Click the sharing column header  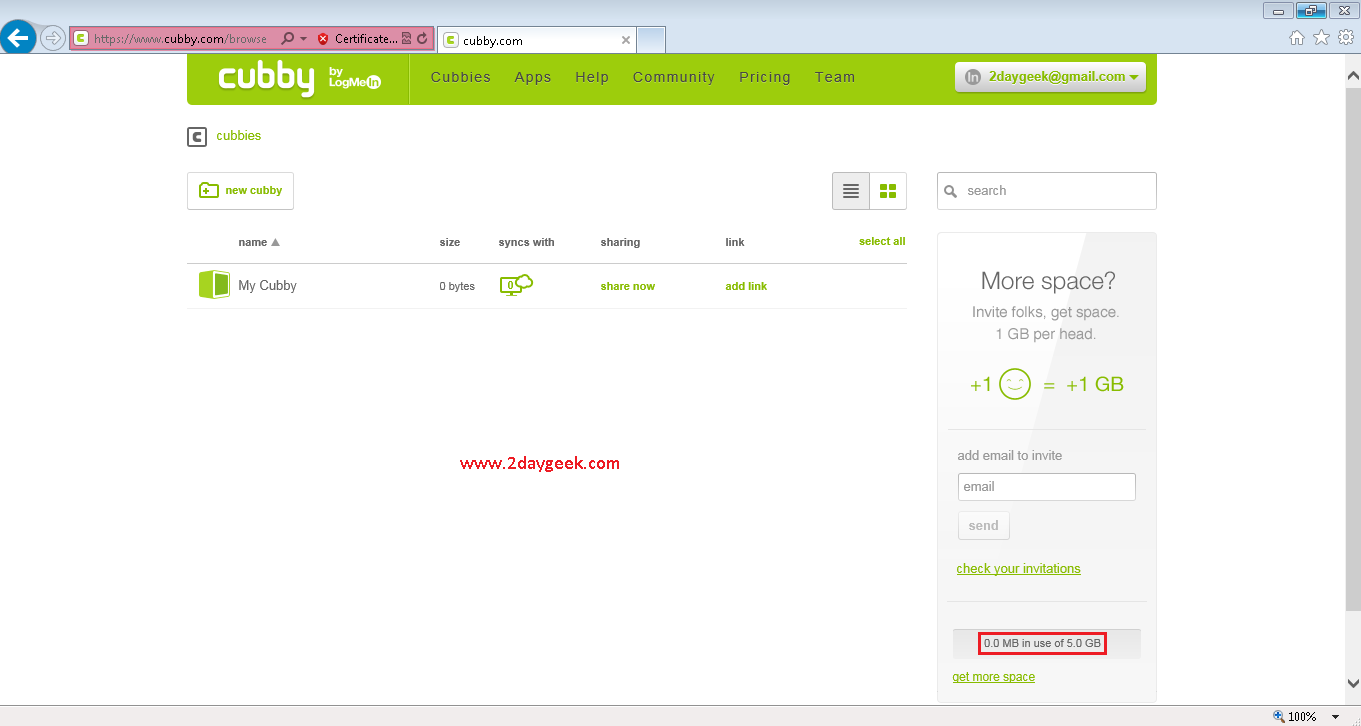620,242
